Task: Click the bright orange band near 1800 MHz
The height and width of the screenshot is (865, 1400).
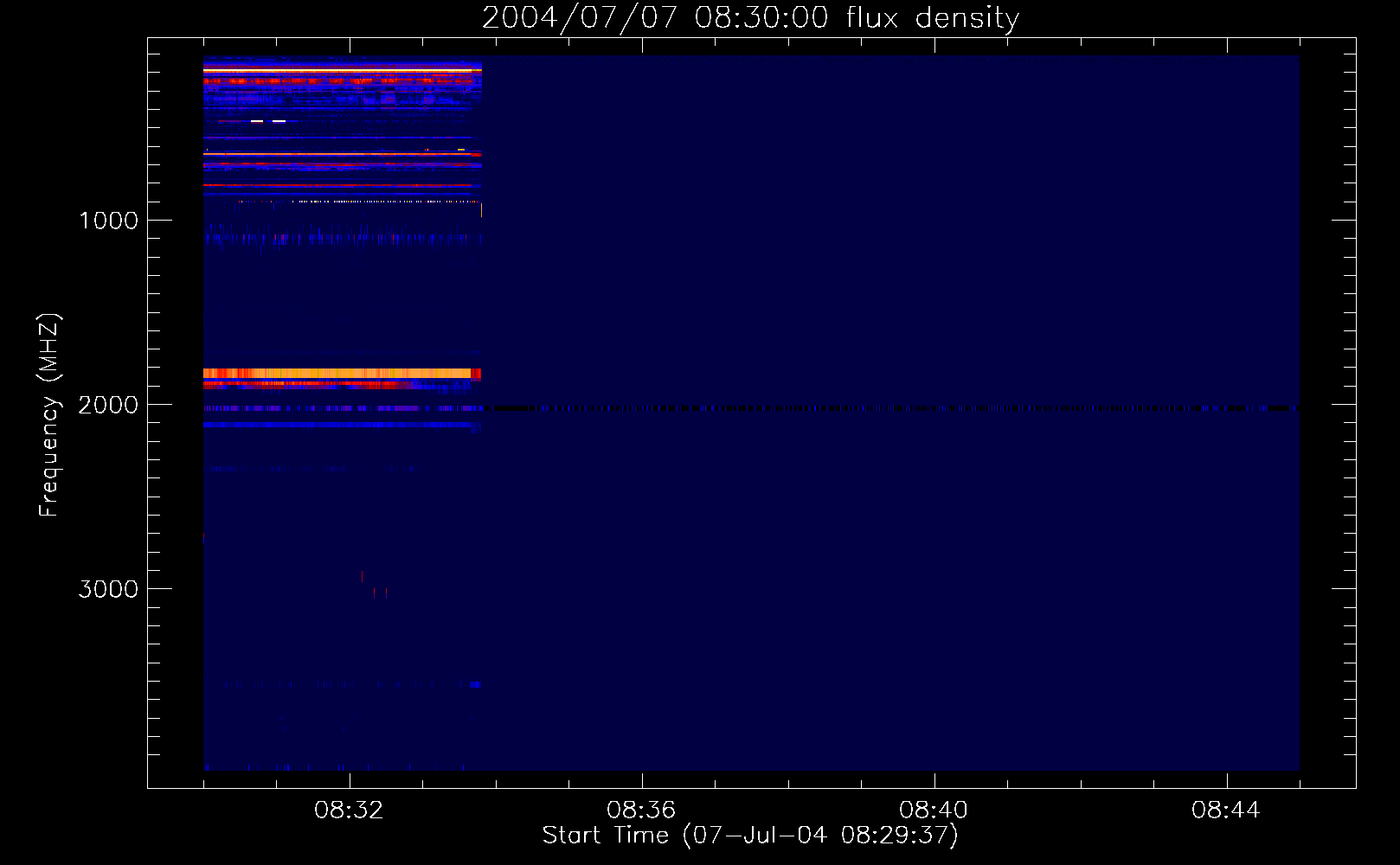Action: pyautogui.click(x=342, y=374)
